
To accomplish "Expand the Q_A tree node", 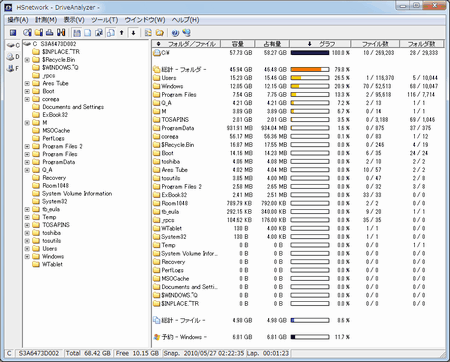I will 27,170.
